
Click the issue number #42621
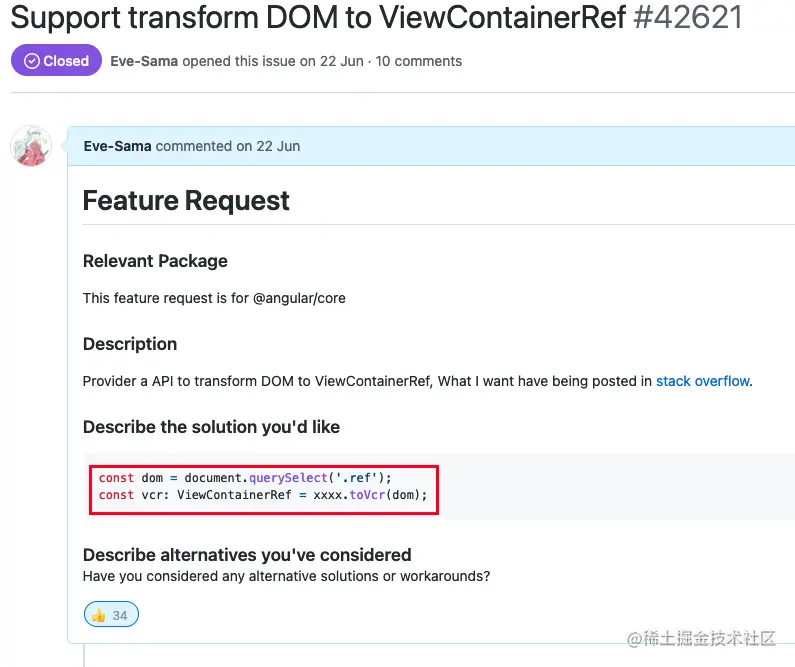[x=688, y=17]
